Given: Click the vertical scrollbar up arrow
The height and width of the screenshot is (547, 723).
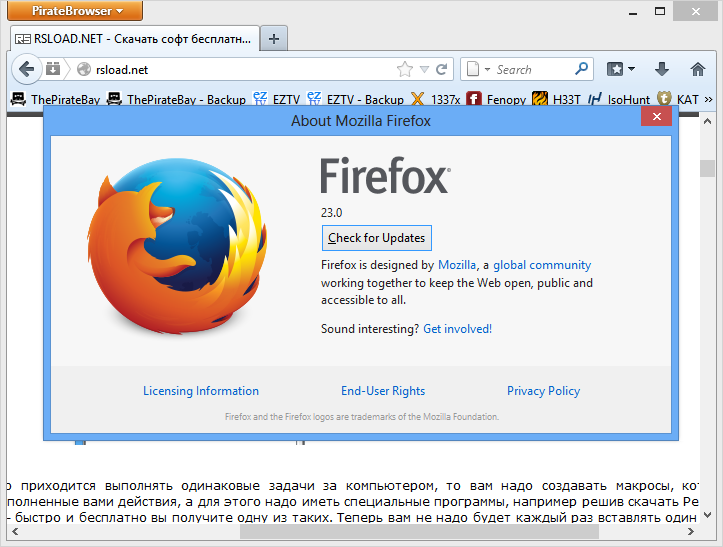Looking at the screenshot, I should coord(707,121).
